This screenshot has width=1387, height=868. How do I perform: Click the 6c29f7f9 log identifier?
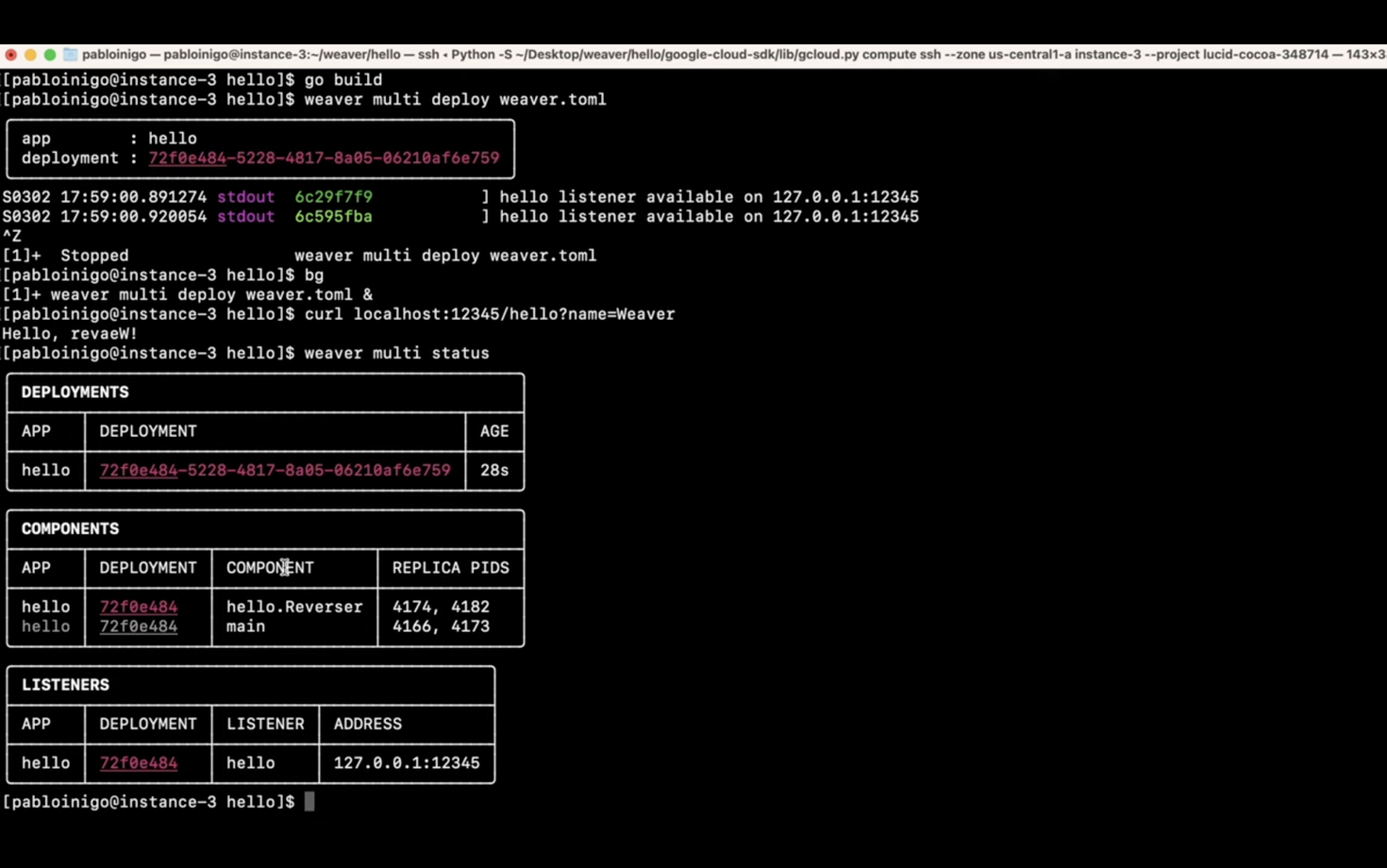(333, 197)
